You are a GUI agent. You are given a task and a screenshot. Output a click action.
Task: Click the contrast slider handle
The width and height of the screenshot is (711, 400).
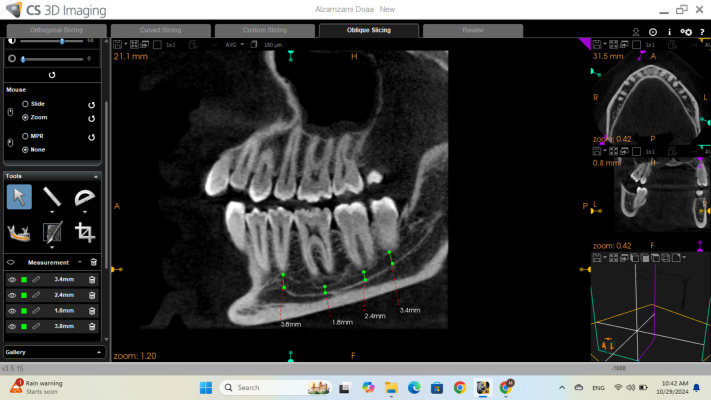tap(62, 41)
